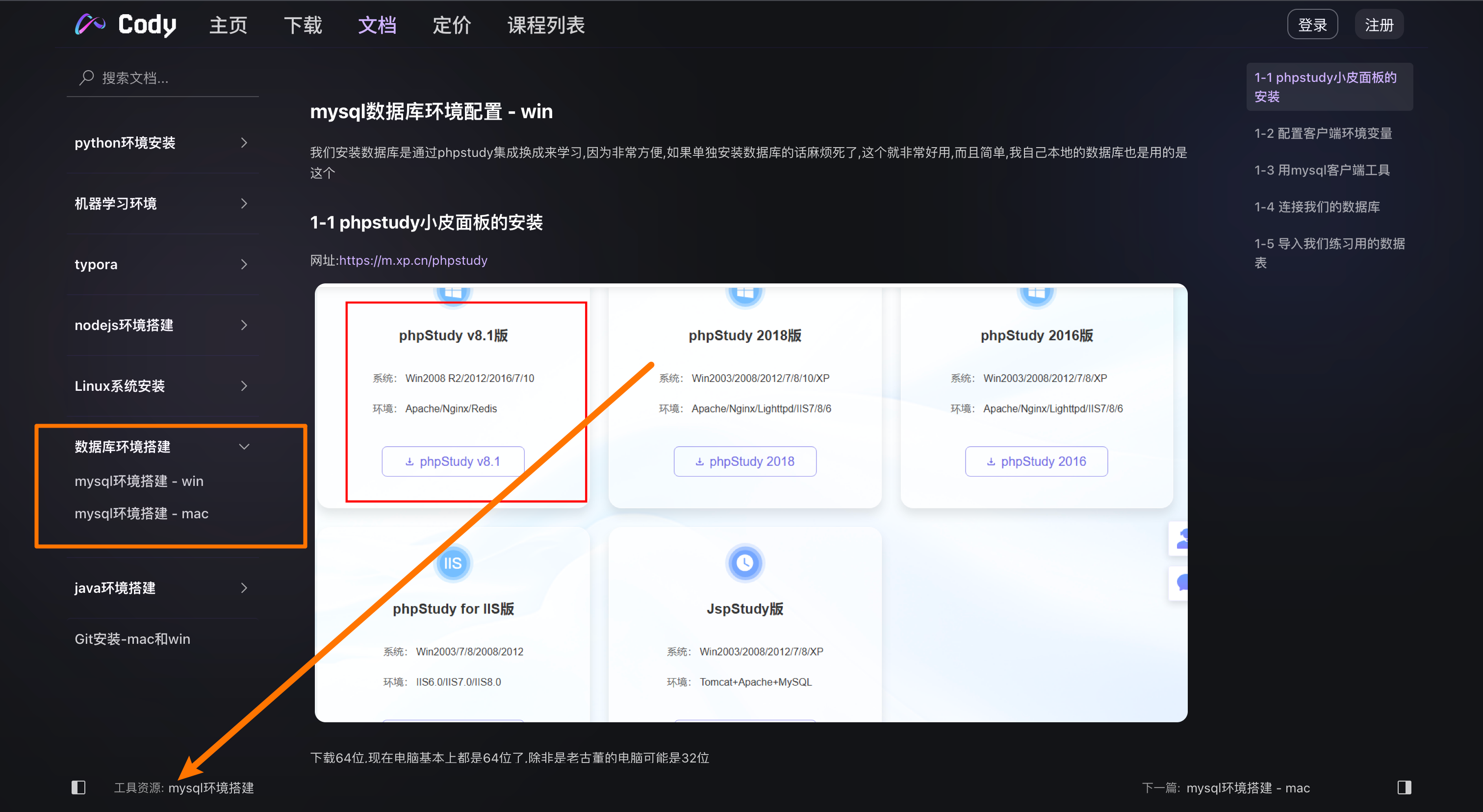Click the search magnifier icon
Image resolution: width=1483 pixels, height=812 pixels.
tap(86, 77)
